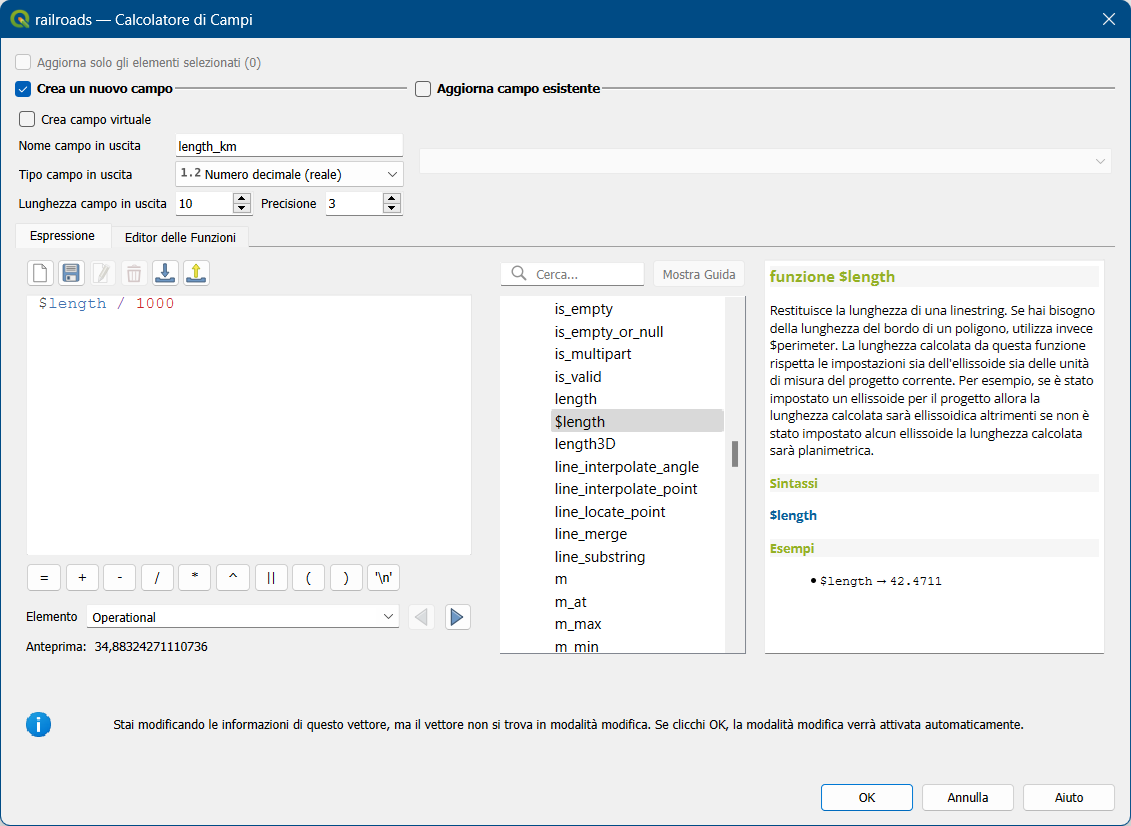Insert an open parenthesis '('
1131x826 pixels.
(309, 578)
